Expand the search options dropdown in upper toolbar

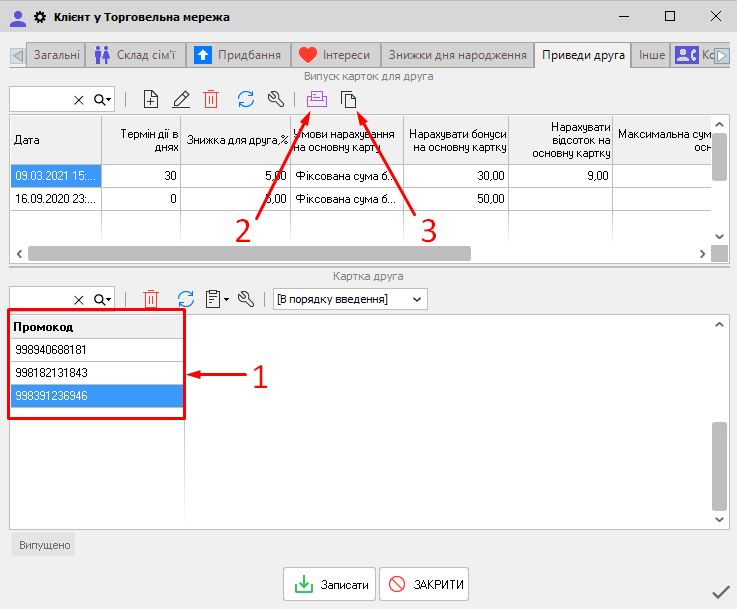pos(103,99)
